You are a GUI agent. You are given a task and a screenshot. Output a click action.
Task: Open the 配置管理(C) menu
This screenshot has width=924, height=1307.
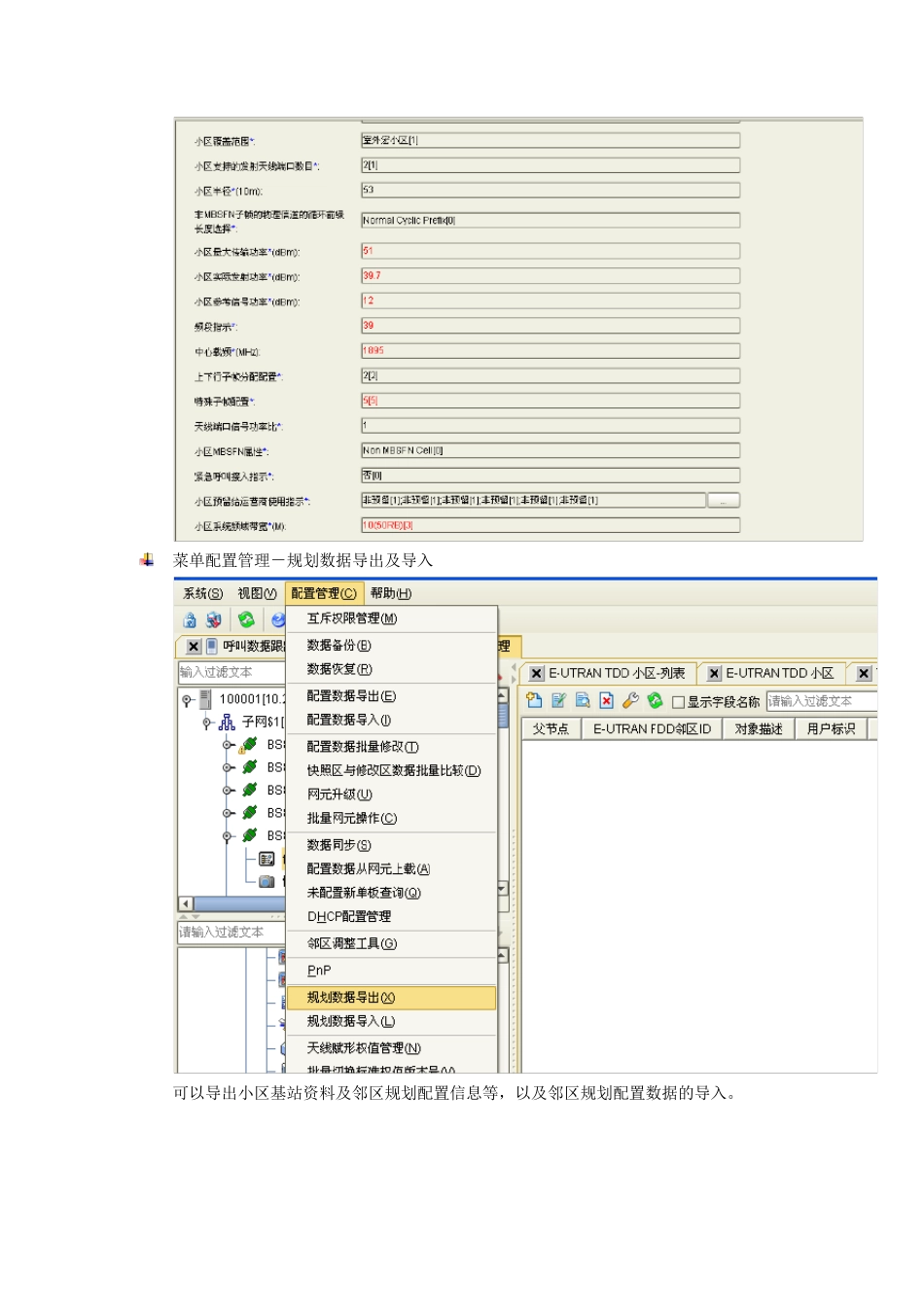(x=324, y=593)
